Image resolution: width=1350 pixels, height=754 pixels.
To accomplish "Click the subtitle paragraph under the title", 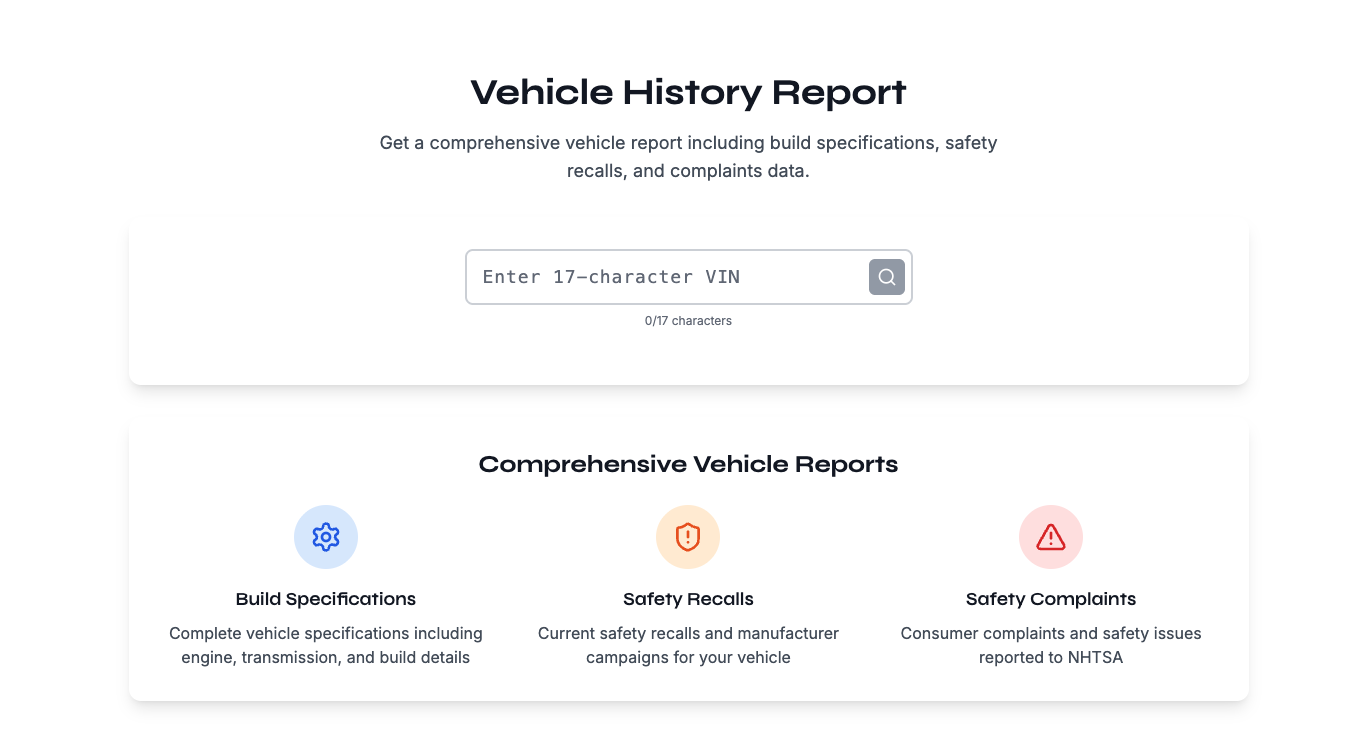I will 688,156.
